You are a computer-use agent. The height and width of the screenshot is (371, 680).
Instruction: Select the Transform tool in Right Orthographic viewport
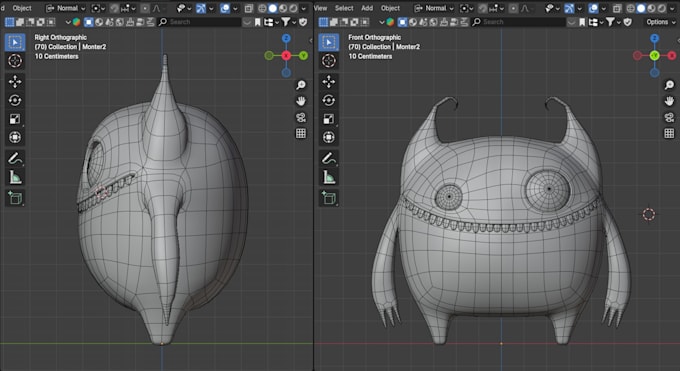pos(15,138)
